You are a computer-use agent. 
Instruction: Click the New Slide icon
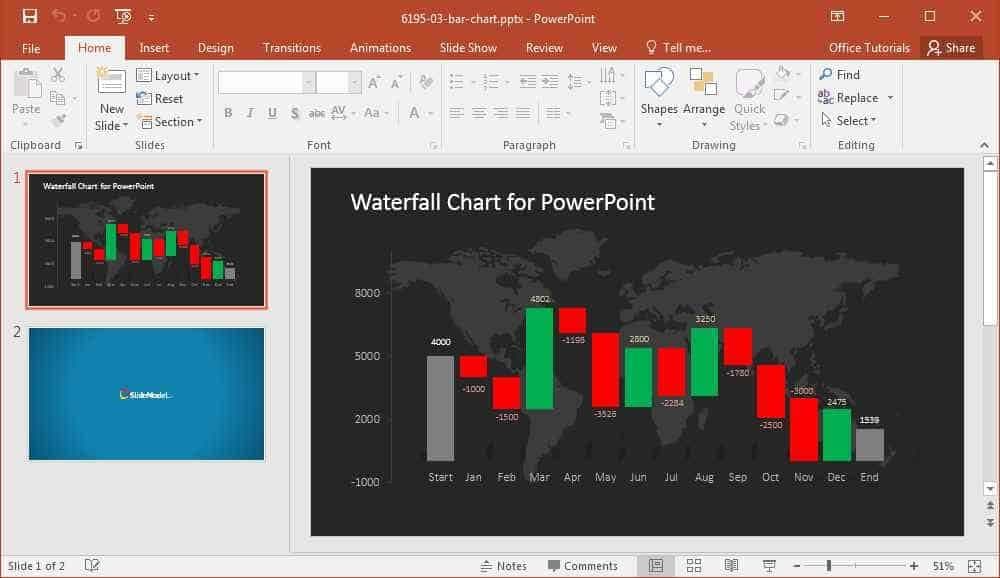111,82
